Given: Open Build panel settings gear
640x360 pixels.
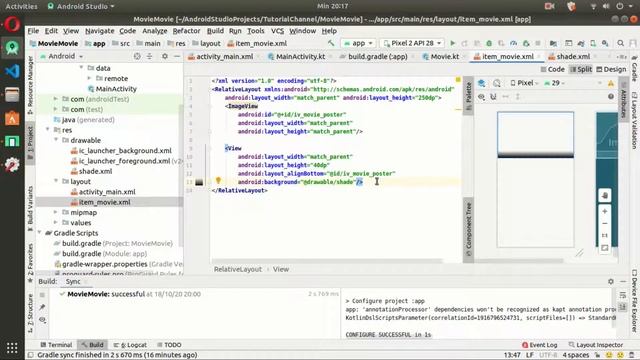Looking at the screenshot, I should pos(611,281).
